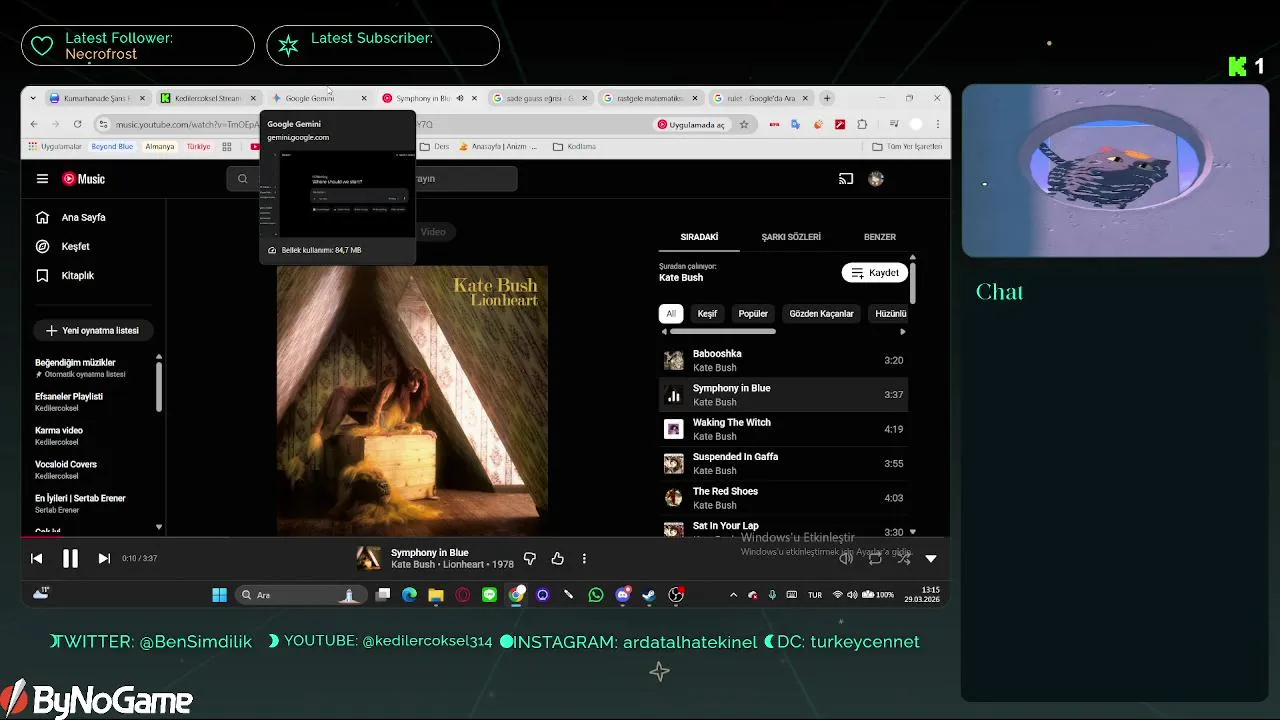Toggle repeat mode in player bar

(x=875, y=559)
